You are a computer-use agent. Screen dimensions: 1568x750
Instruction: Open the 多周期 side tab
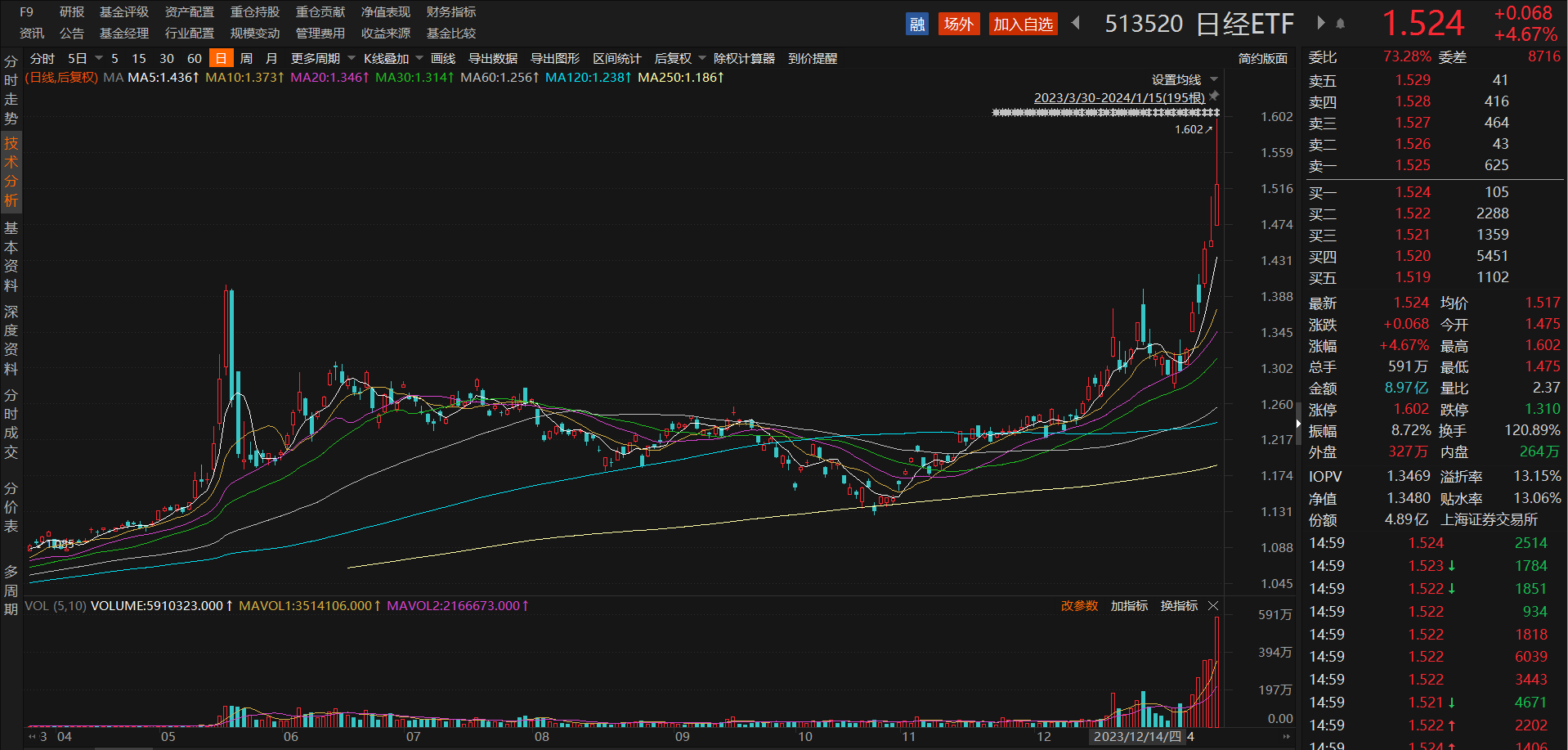(x=11, y=590)
